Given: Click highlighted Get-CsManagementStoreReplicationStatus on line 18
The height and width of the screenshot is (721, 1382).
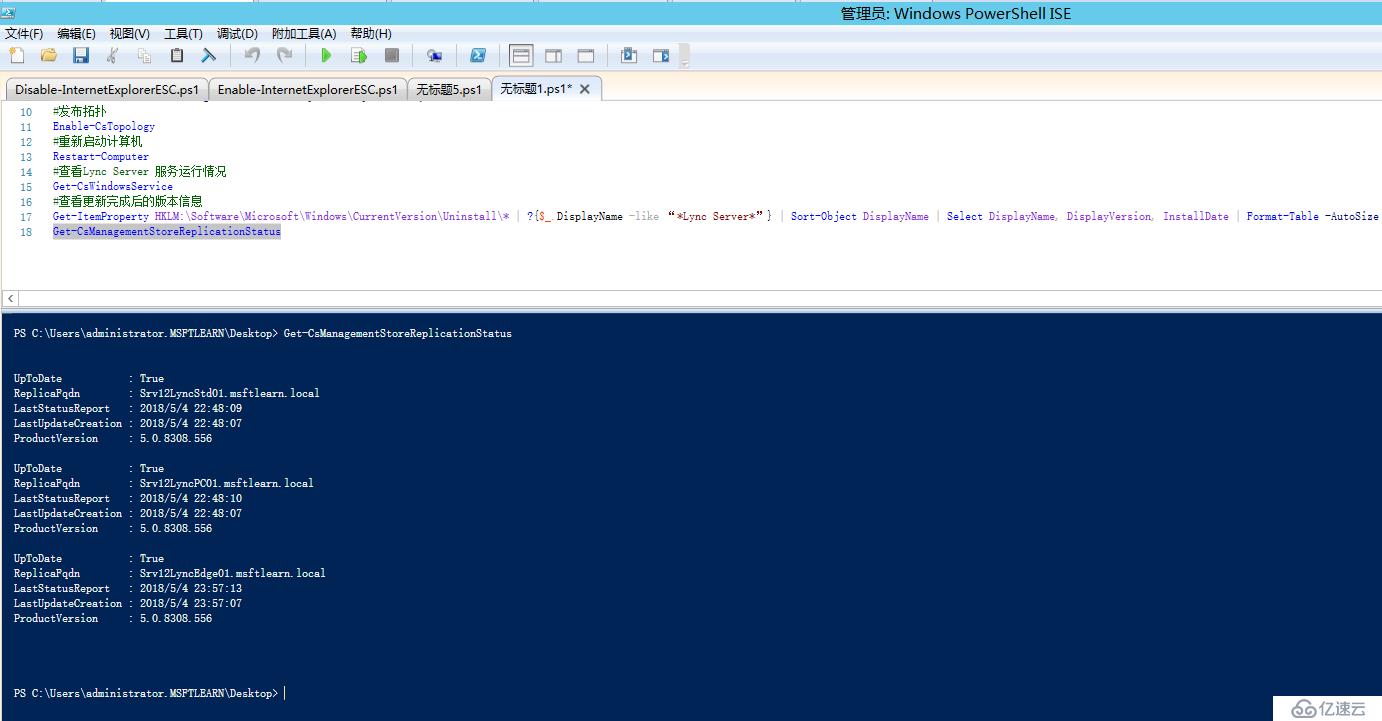Looking at the screenshot, I should pyautogui.click(x=167, y=232).
